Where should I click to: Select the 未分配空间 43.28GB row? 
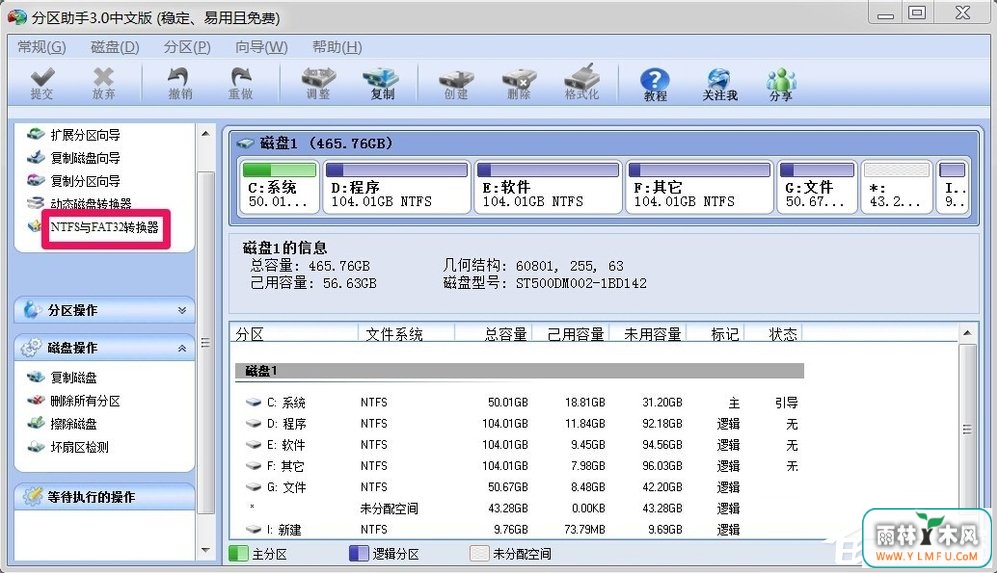click(519, 508)
